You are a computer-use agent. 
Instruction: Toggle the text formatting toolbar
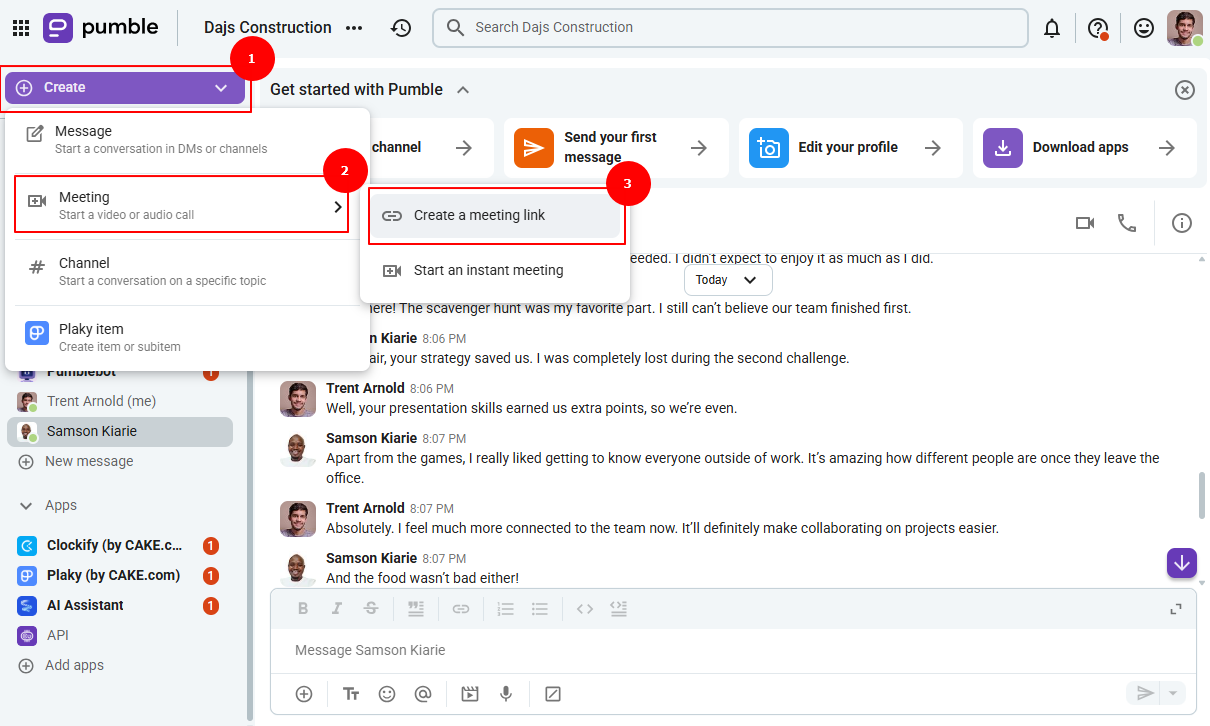[351, 694]
